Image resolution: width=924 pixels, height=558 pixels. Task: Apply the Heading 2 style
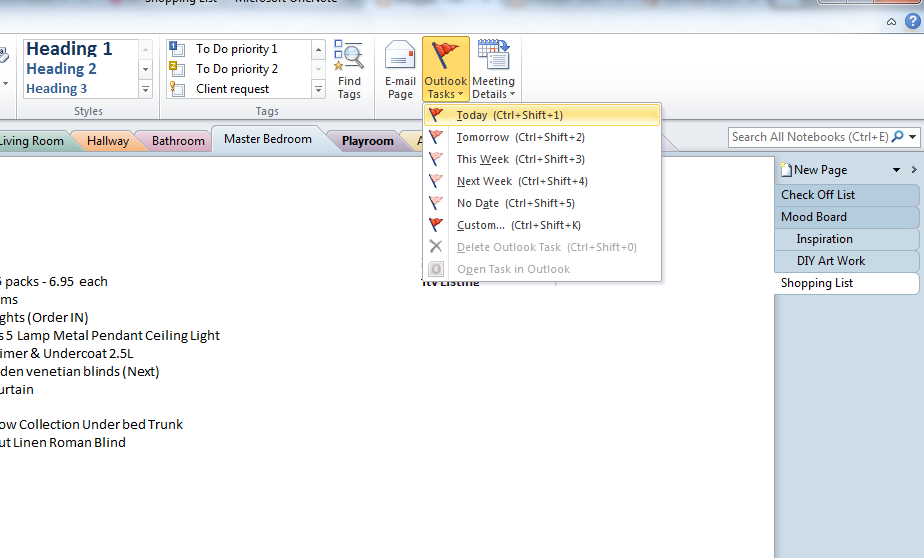coord(61,69)
